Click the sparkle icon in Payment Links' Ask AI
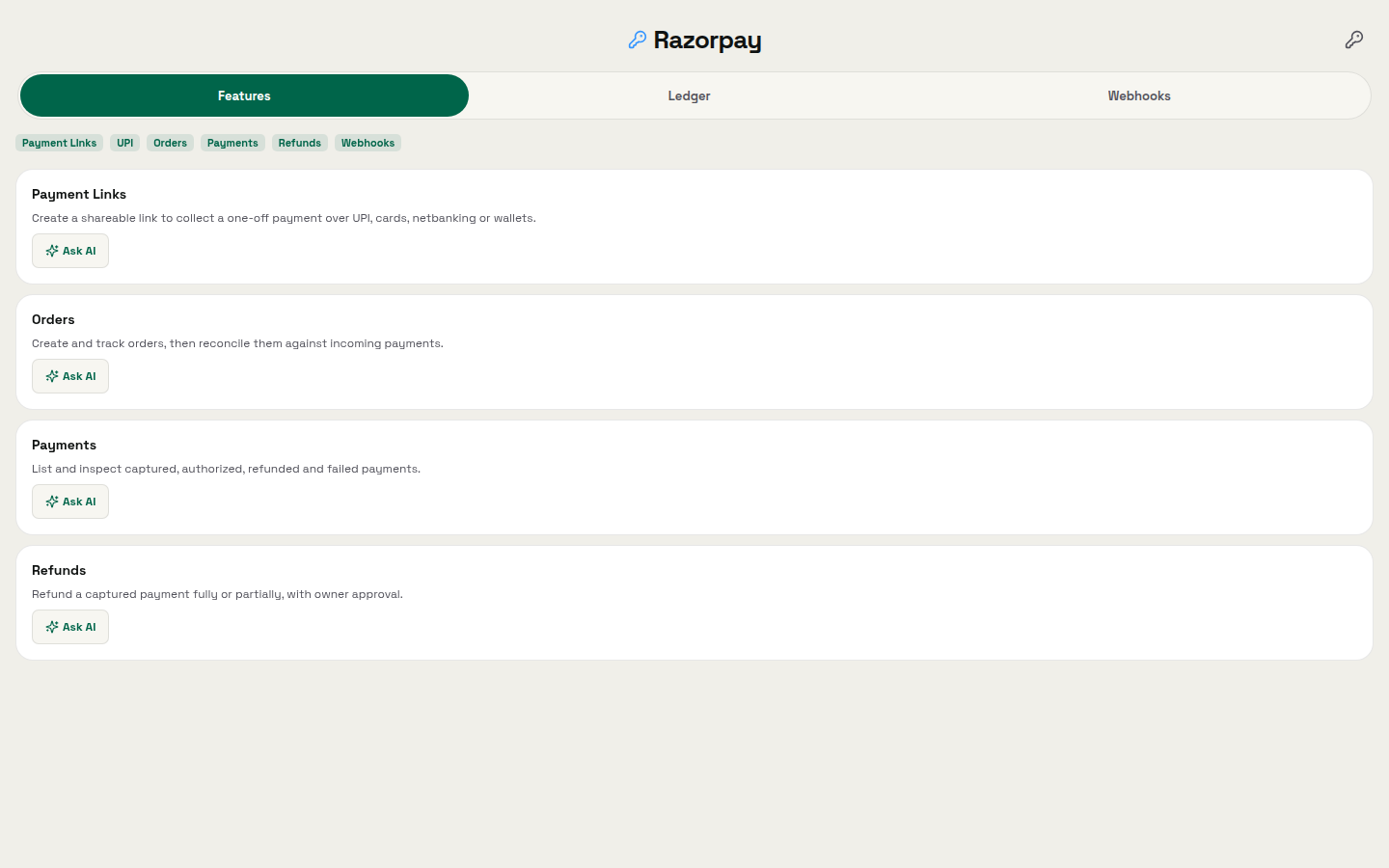The height and width of the screenshot is (868, 1389). tap(52, 251)
